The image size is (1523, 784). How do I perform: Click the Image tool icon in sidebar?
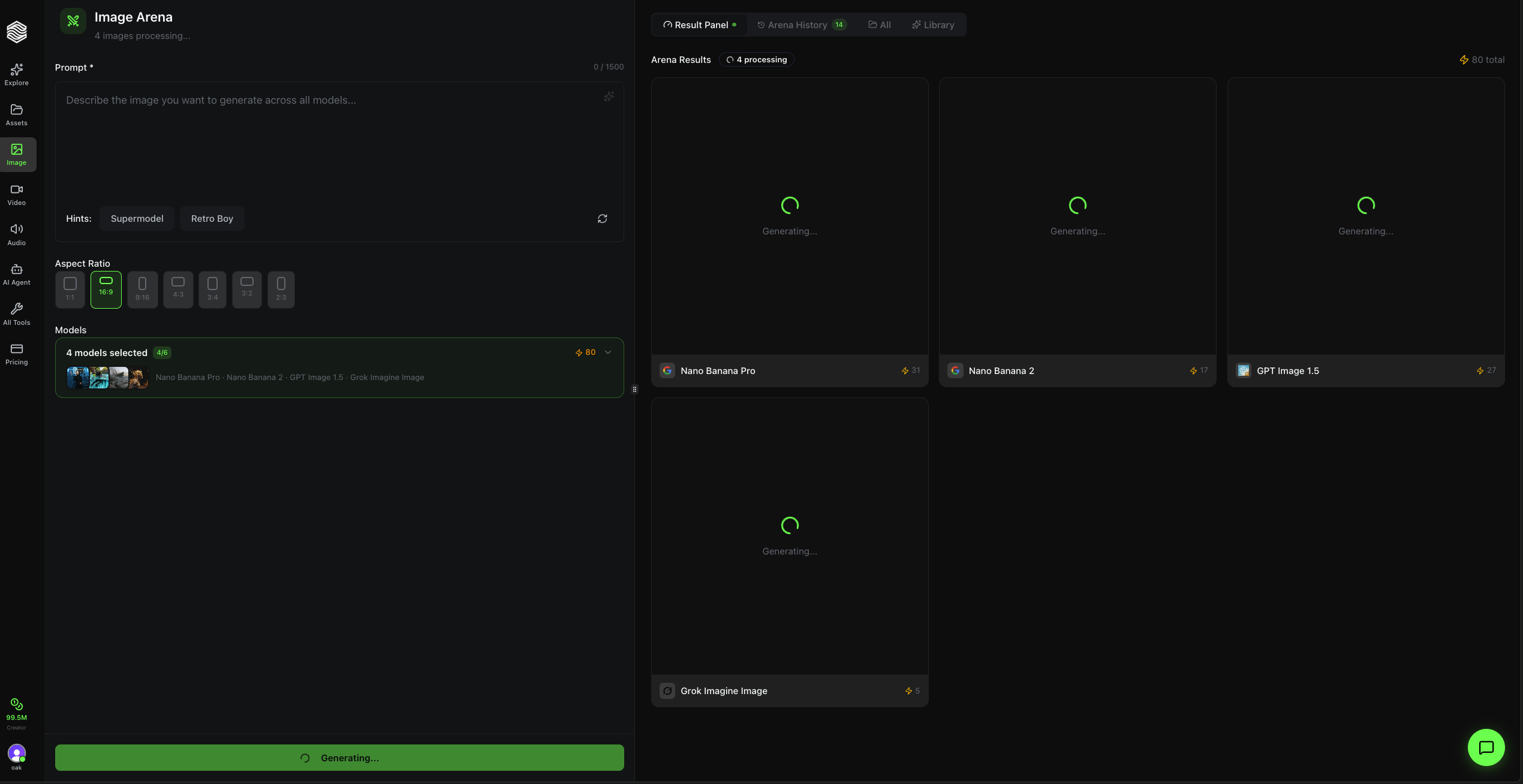coord(16,153)
